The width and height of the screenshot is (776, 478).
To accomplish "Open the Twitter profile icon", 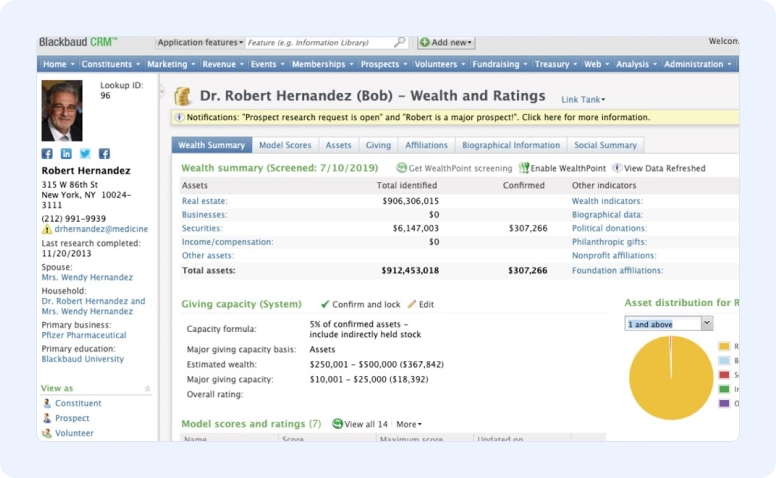I will [85, 153].
